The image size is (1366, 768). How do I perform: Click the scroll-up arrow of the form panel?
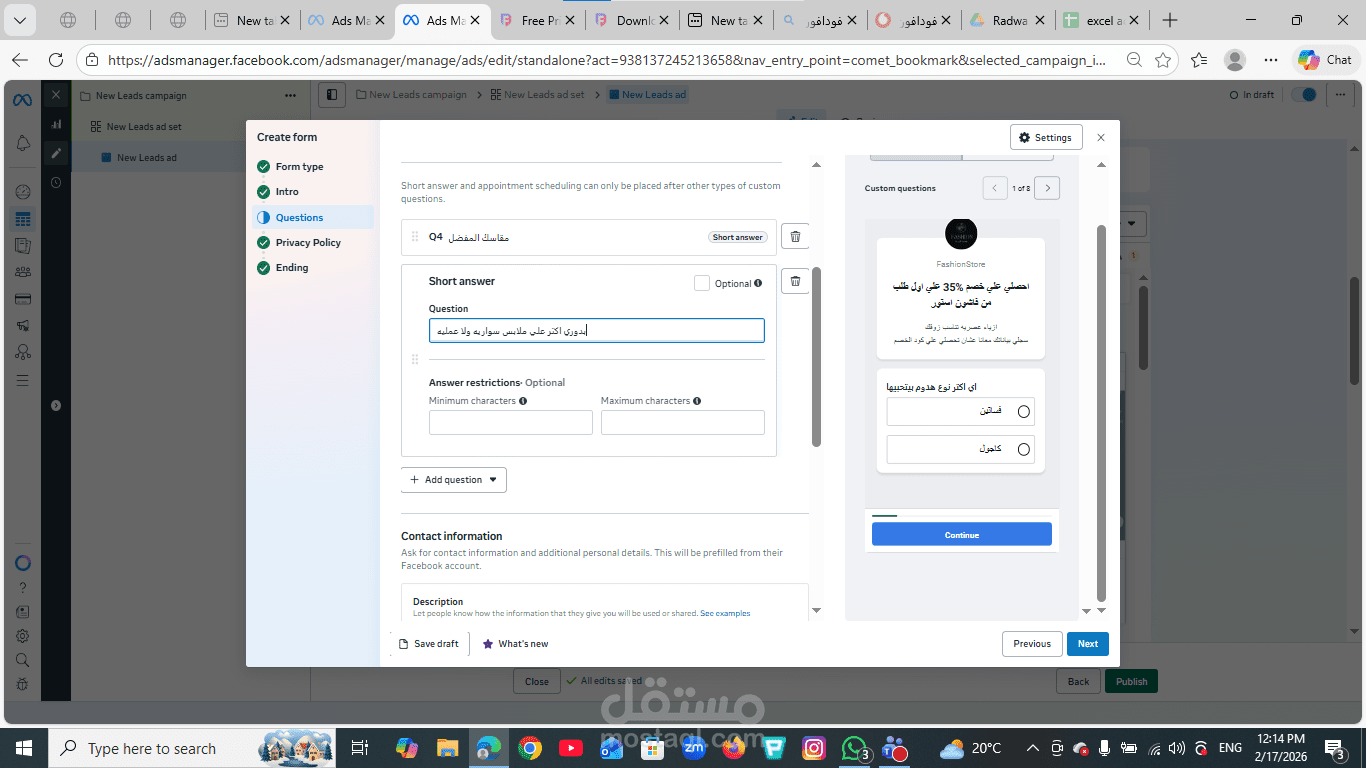(816, 165)
